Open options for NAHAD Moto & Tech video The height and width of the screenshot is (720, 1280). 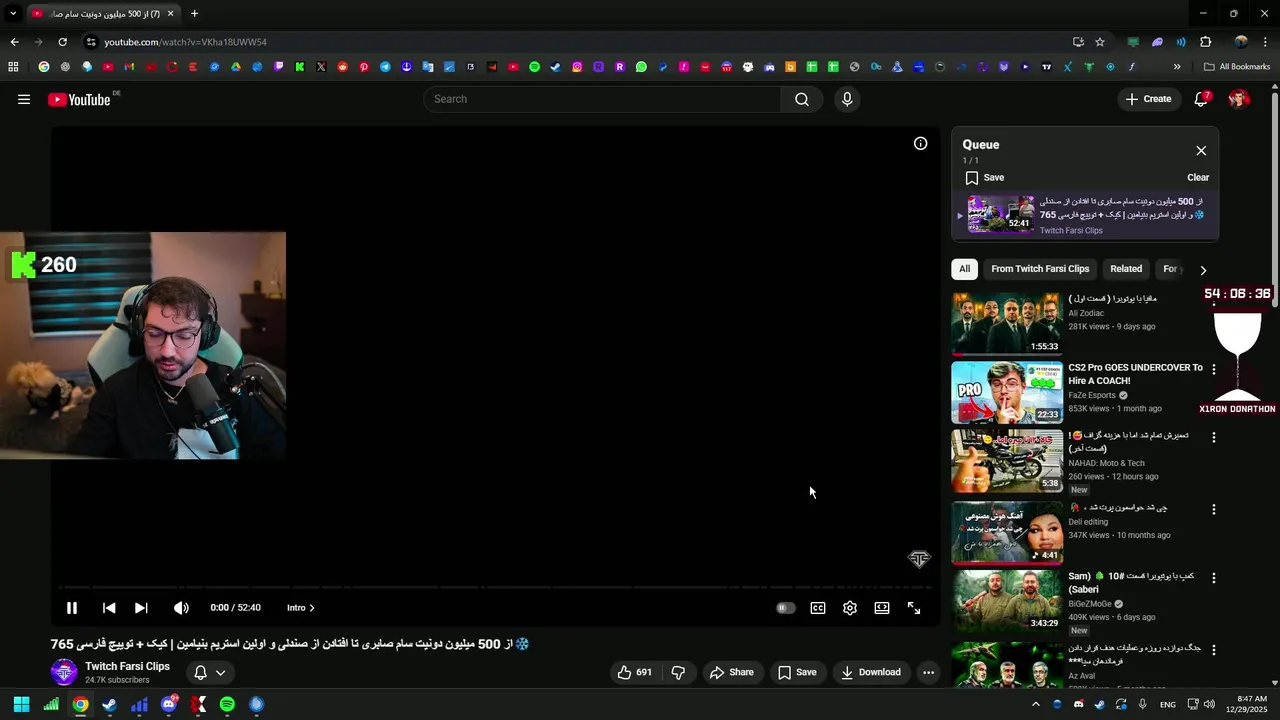pos(1214,438)
